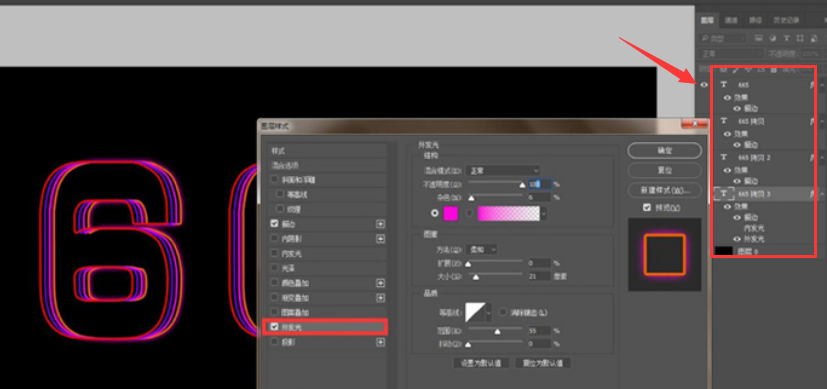Screen dimensions: 827x389
Task: Hide the outer glow effect of 665 拷贝 3
Action: pos(737,239)
